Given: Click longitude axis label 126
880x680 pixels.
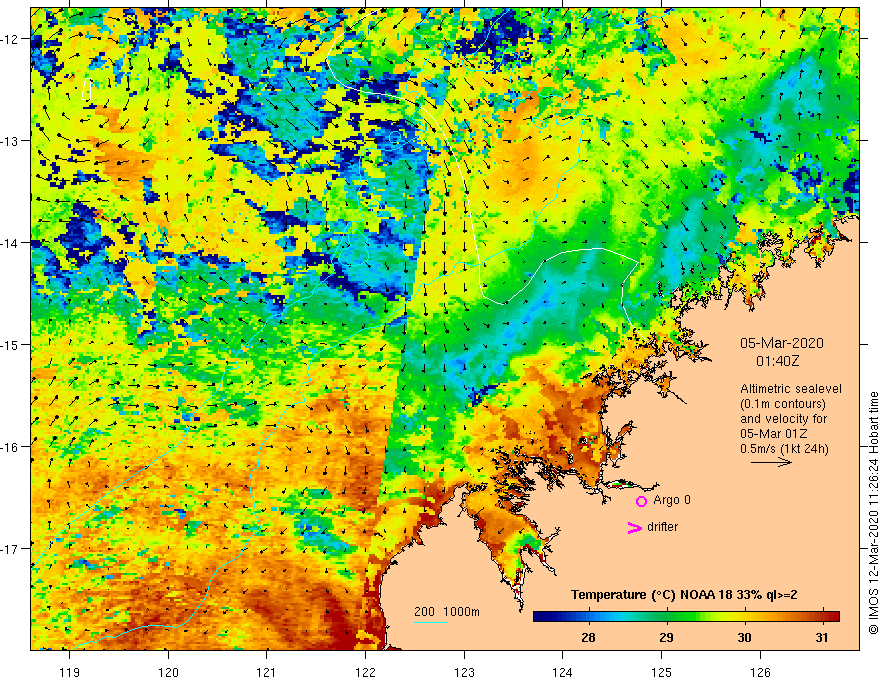Looking at the screenshot, I should click(x=760, y=672).
